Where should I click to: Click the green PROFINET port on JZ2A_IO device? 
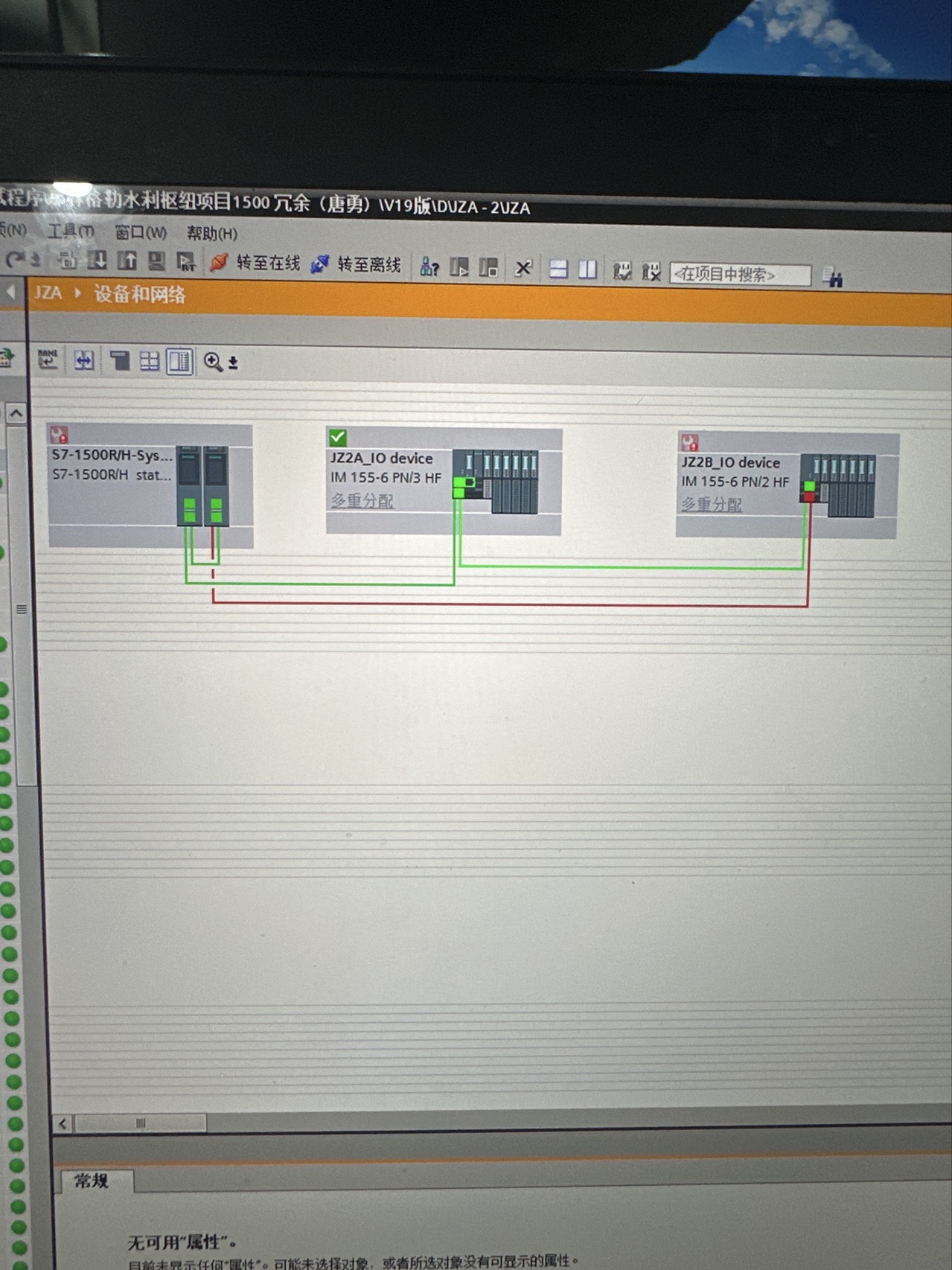click(459, 488)
